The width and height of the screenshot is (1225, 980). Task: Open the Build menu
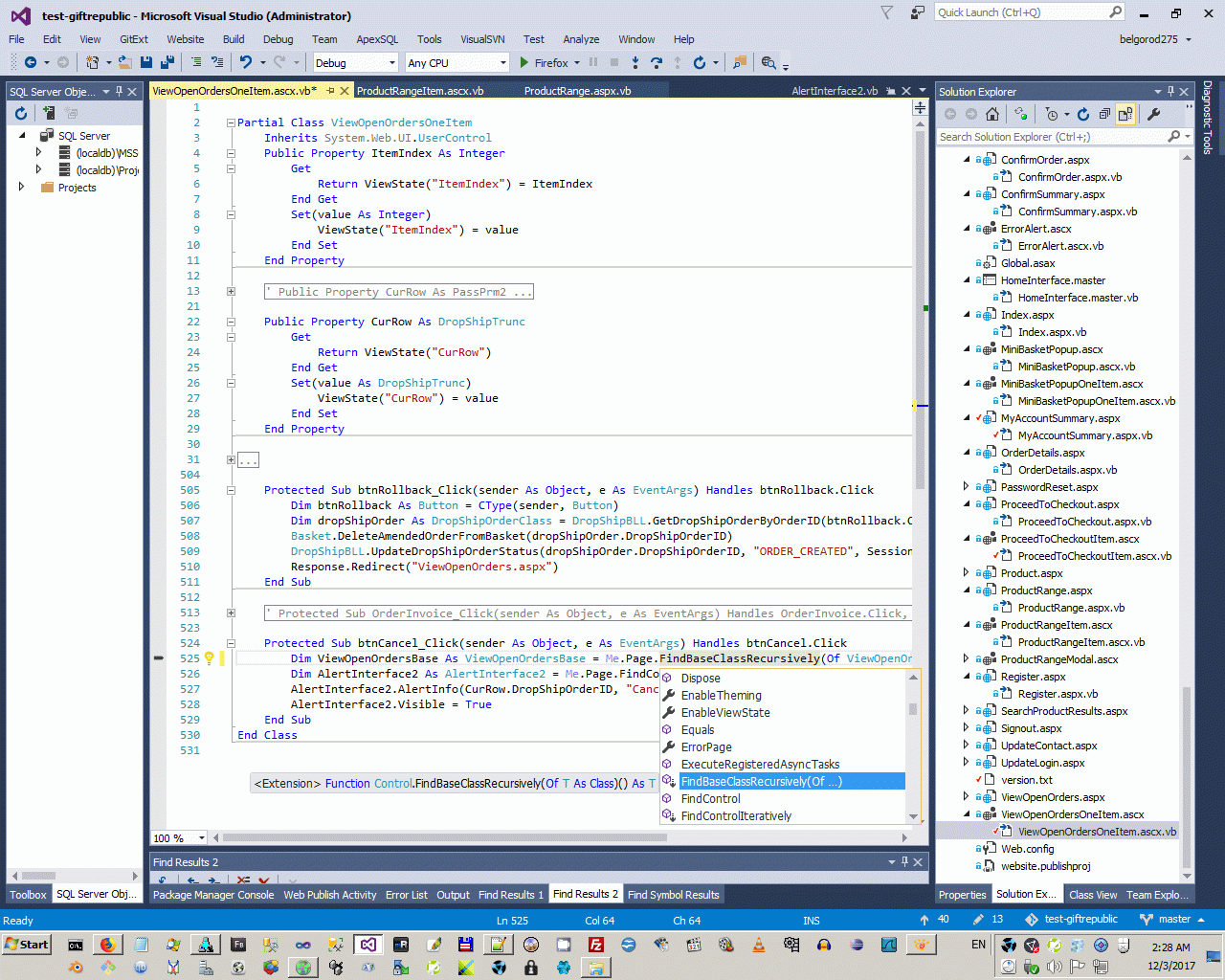[234, 39]
